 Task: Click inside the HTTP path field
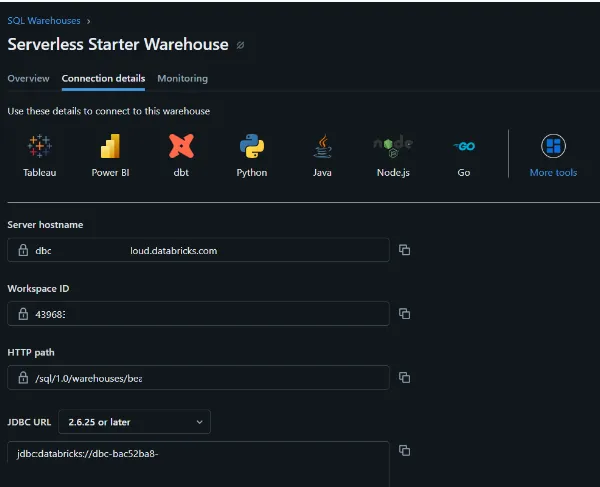[199, 378]
